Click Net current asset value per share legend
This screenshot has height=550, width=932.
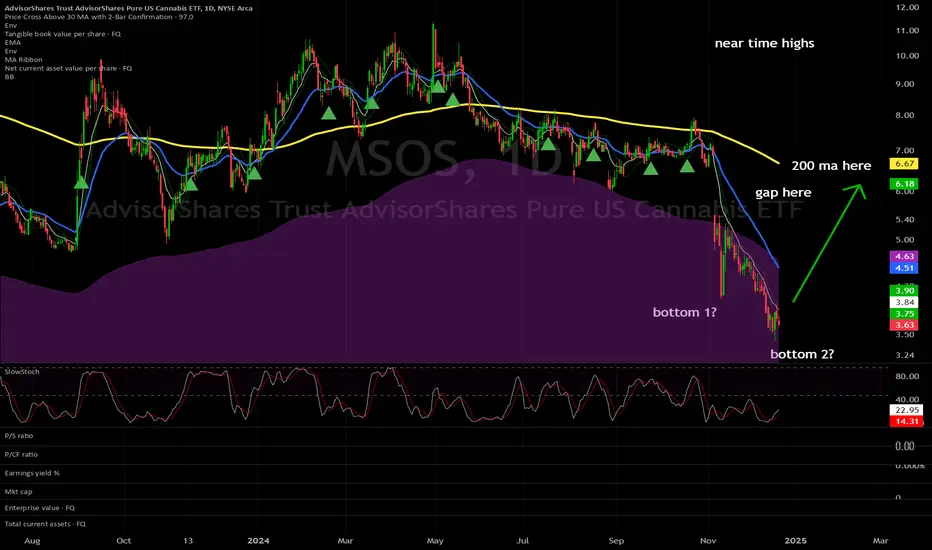[68, 68]
